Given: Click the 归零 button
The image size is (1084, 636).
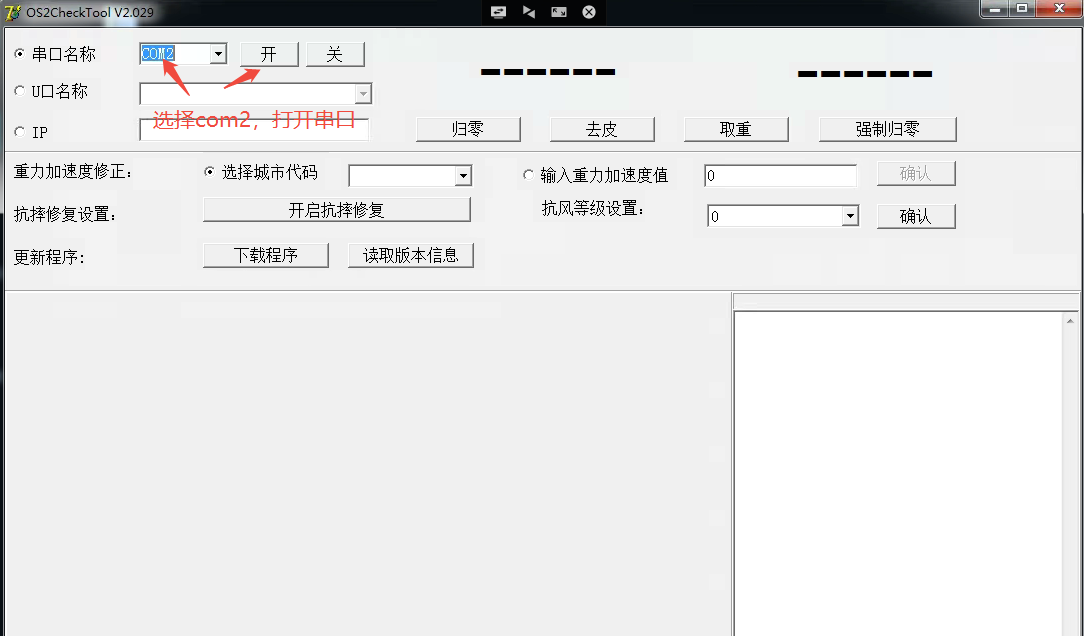Looking at the screenshot, I should tap(468, 129).
